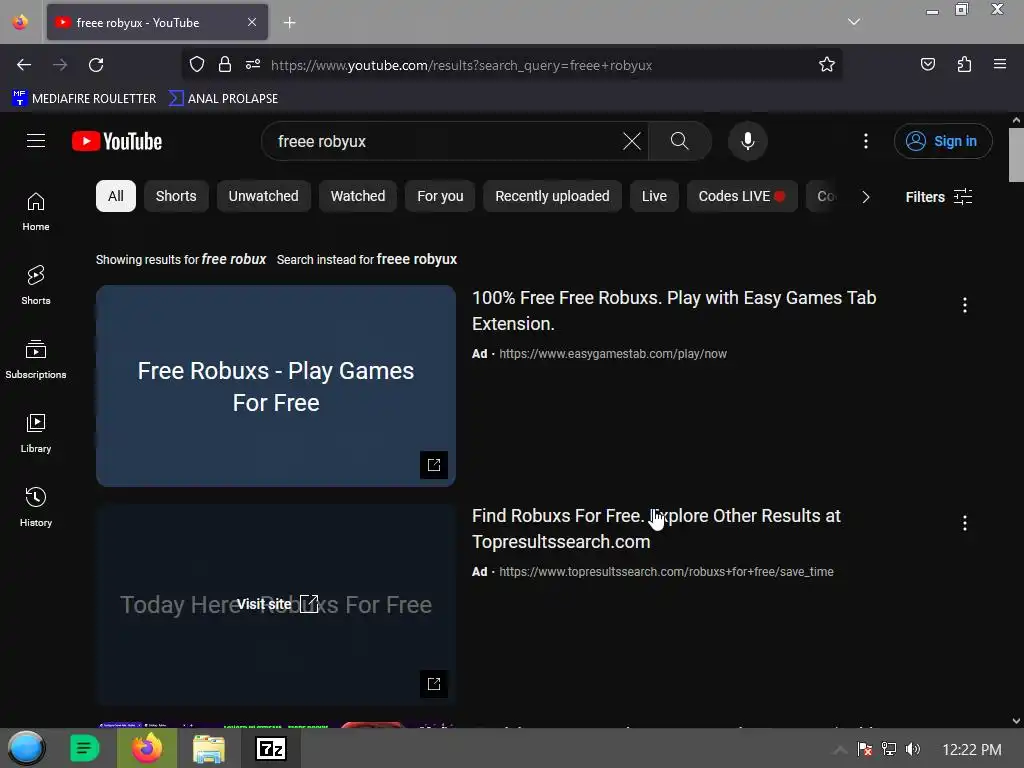Save to Pocket using the Pocket icon
The height and width of the screenshot is (768, 1024).
[x=927, y=64]
